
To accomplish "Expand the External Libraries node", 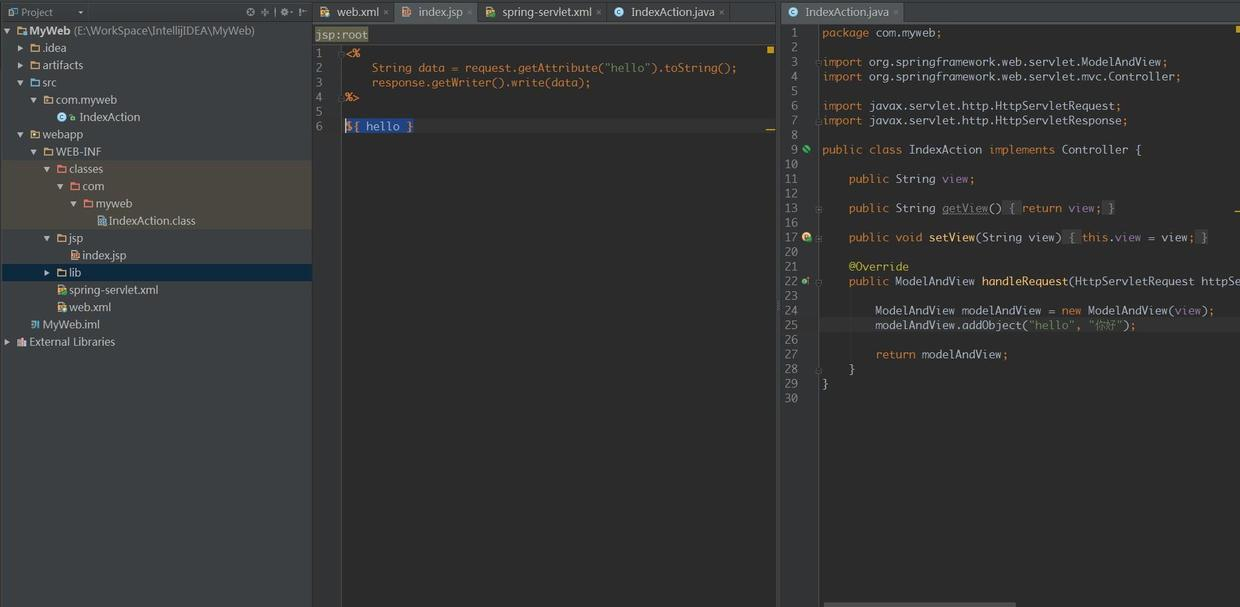I will [8, 342].
